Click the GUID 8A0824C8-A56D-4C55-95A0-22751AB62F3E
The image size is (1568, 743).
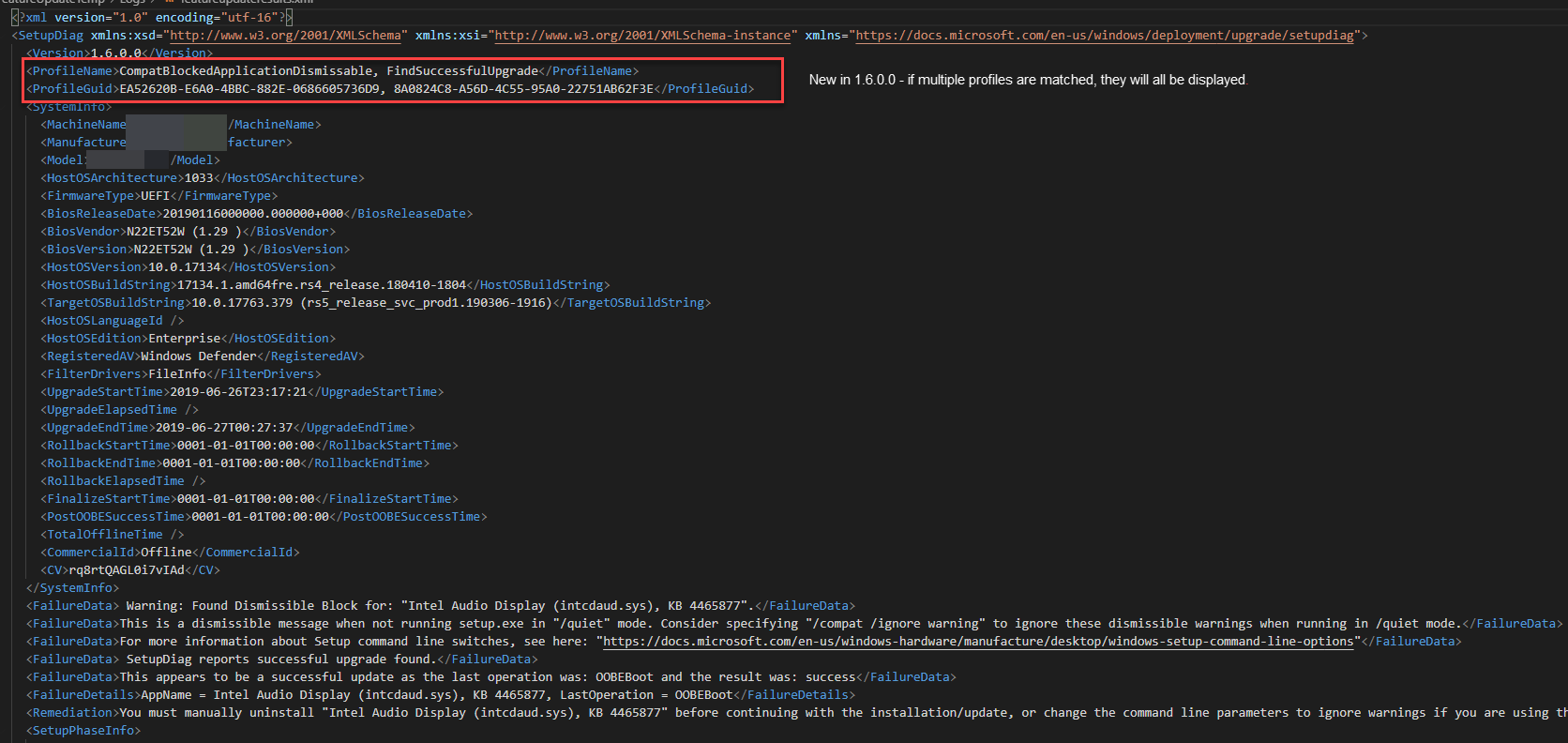[523, 88]
